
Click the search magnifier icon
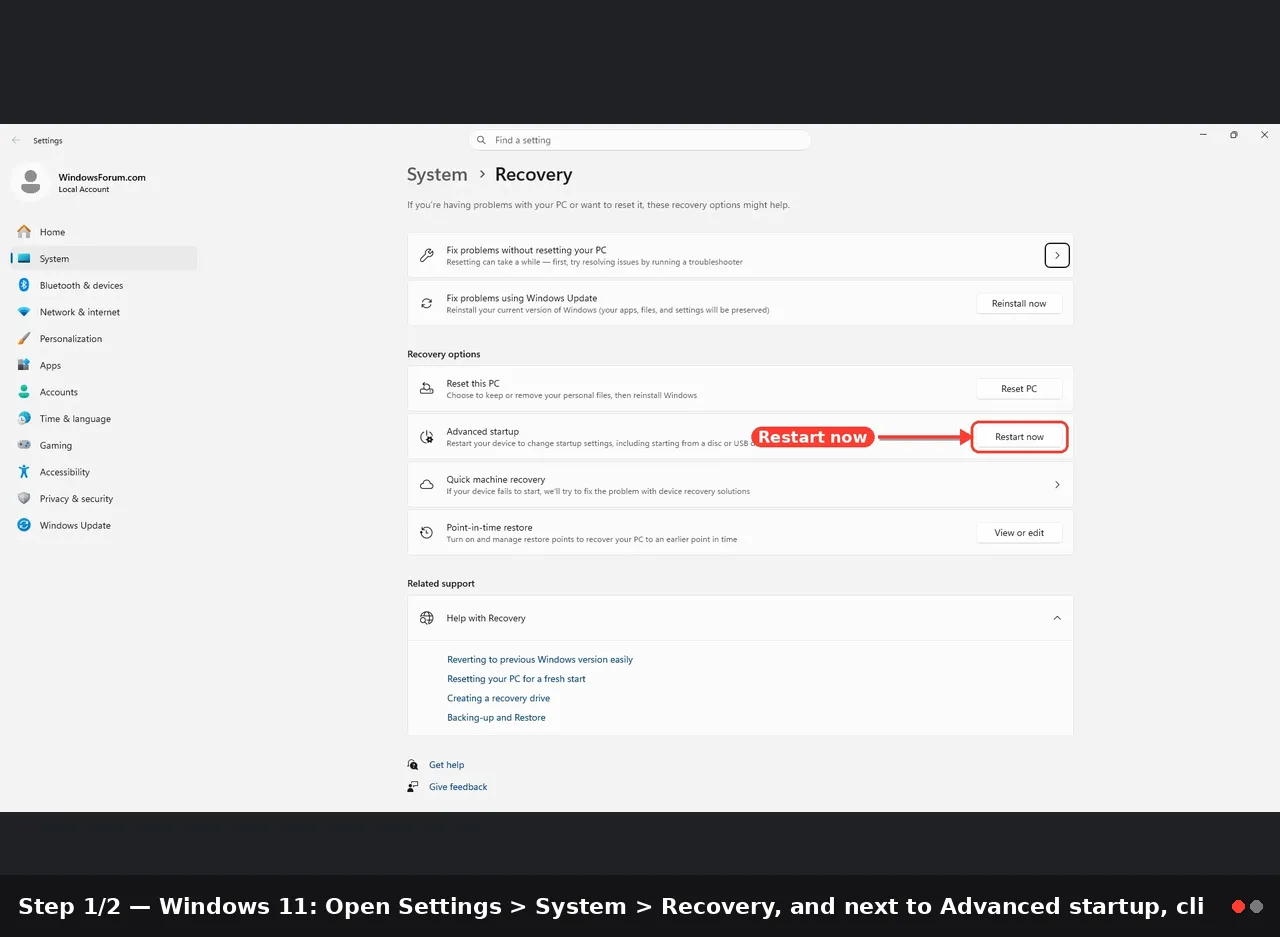[x=481, y=140]
